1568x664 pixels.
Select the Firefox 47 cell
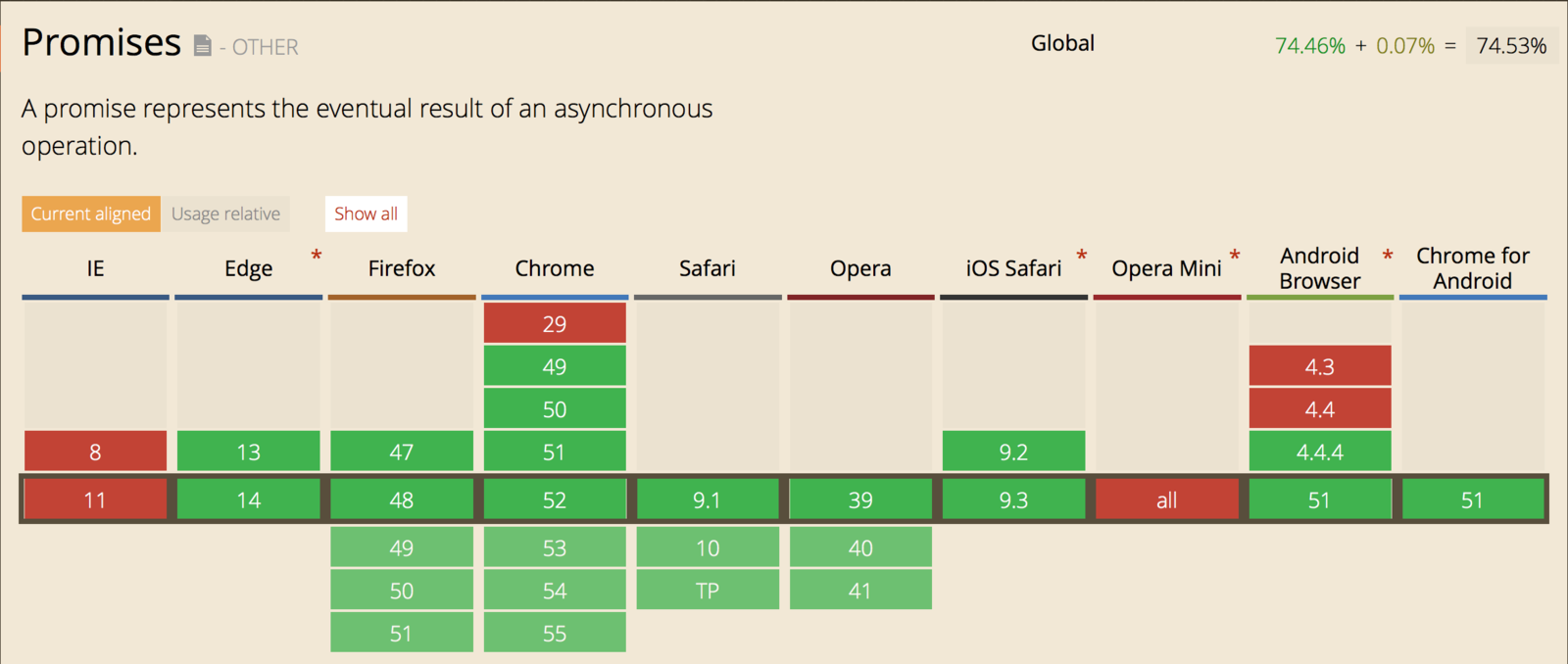pyautogui.click(x=402, y=451)
